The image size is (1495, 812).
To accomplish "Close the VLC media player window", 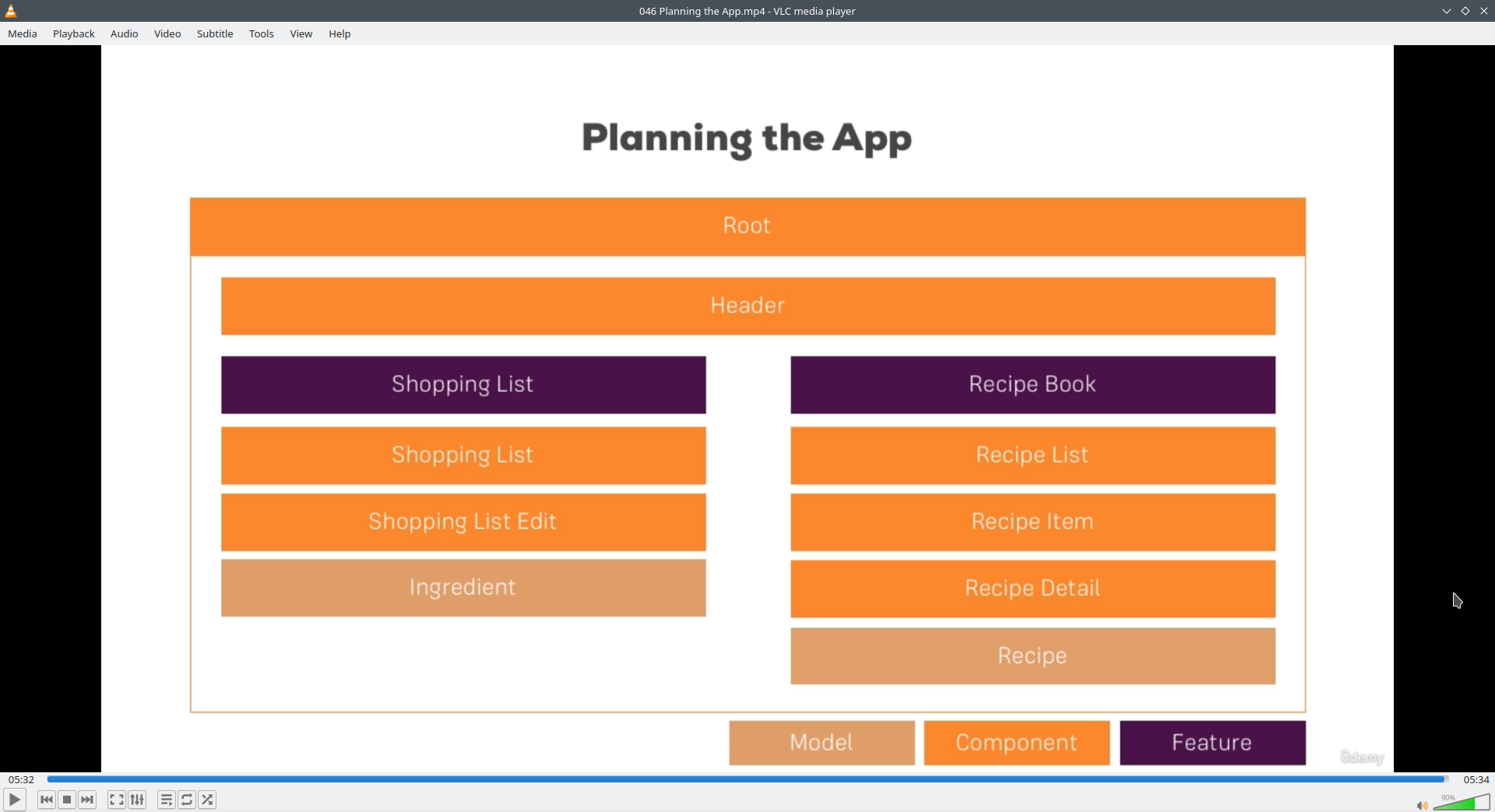I will [1484, 11].
